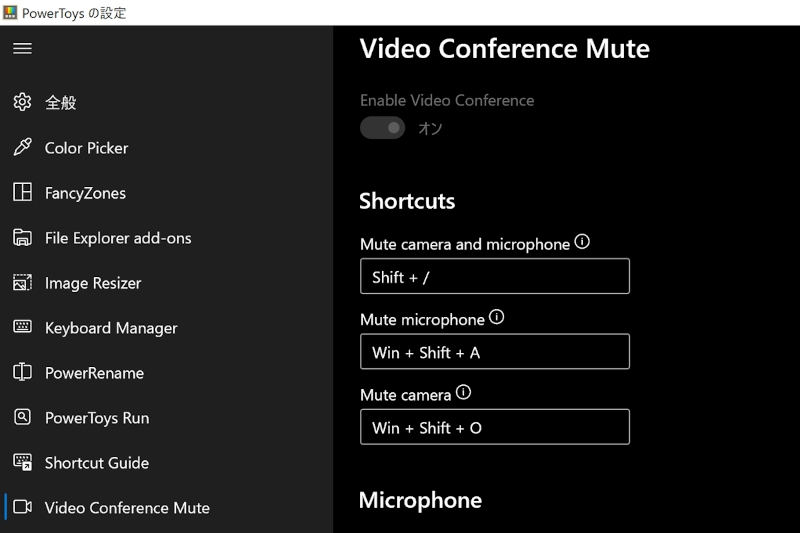The image size is (800, 533).
Task: Toggle the Enable Video Conference switch
Action: click(382, 128)
